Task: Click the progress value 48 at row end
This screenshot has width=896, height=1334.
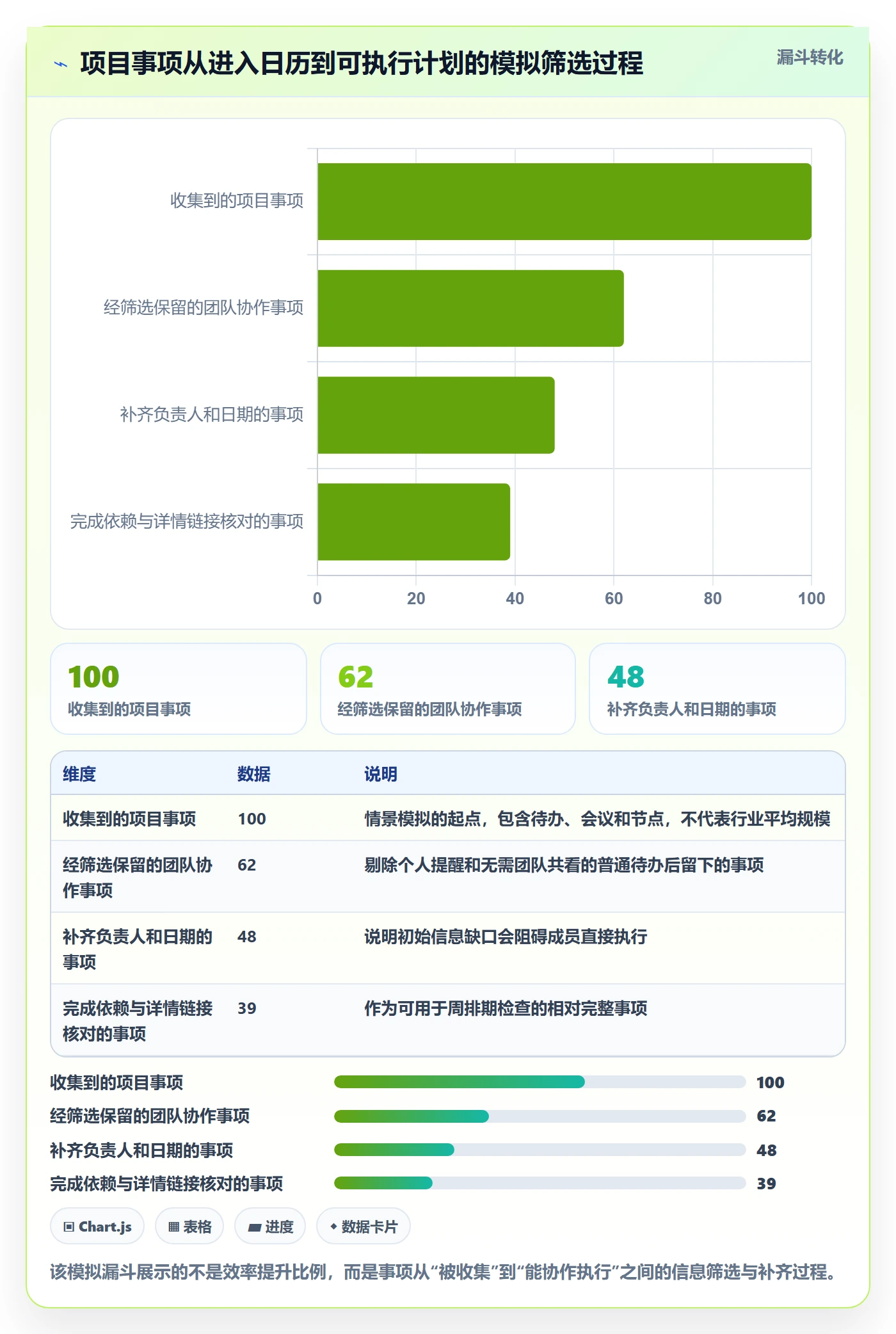Action: pyautogui.click(x=766, y=1150)
